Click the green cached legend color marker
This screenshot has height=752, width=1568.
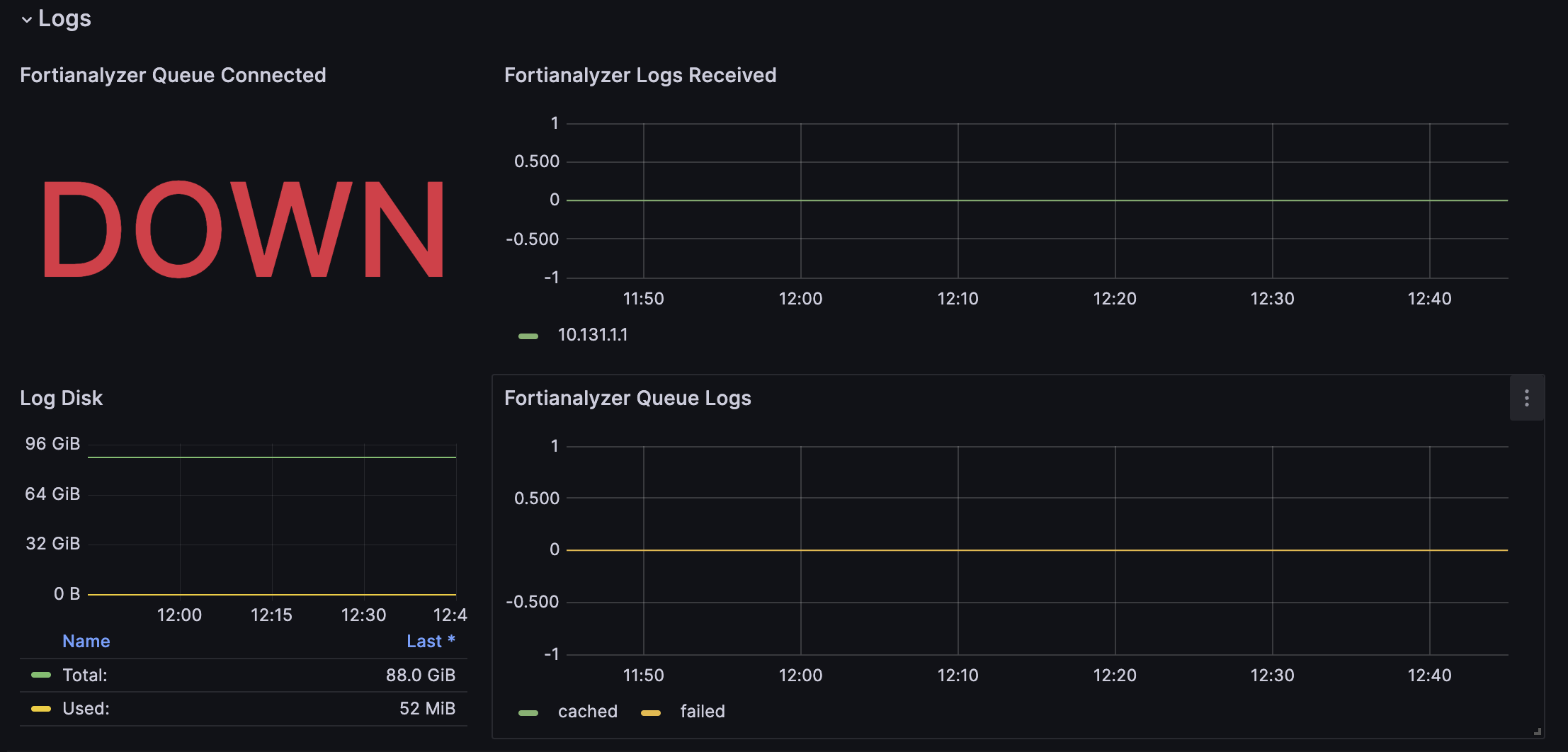tap(528, 713)
